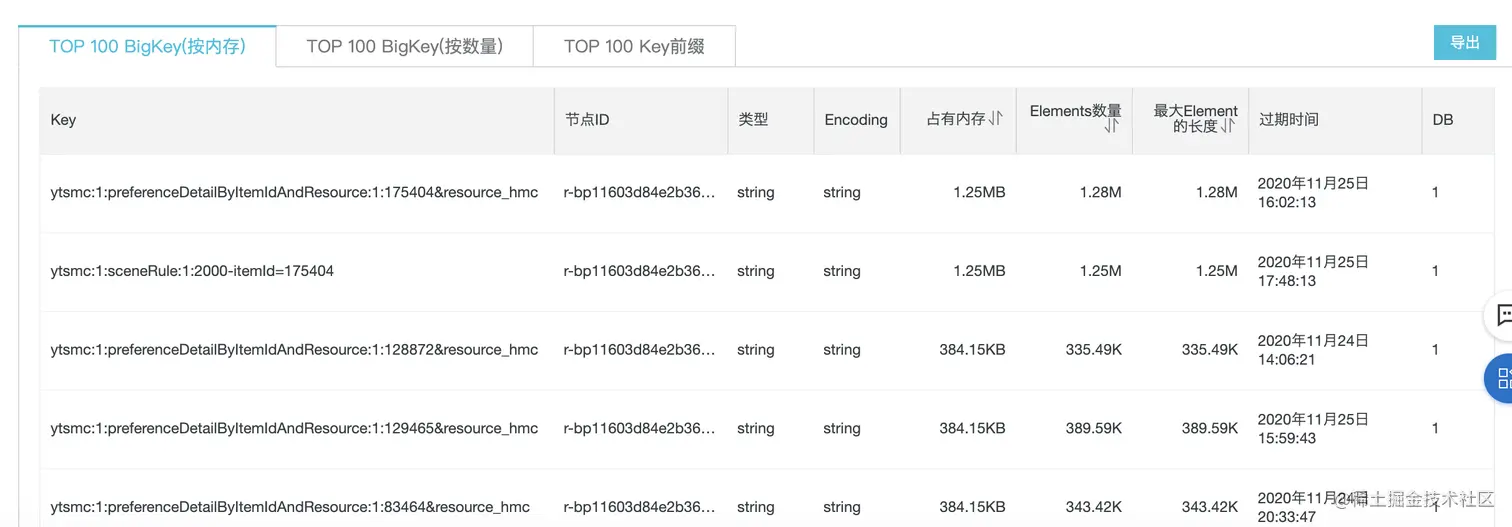
Task: Open the blue grid floating icon
Action: click(x=1500, y=378)
